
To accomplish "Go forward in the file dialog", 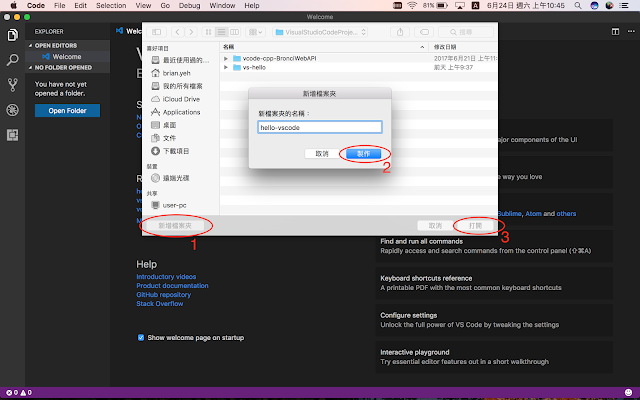I will (191, 32).
